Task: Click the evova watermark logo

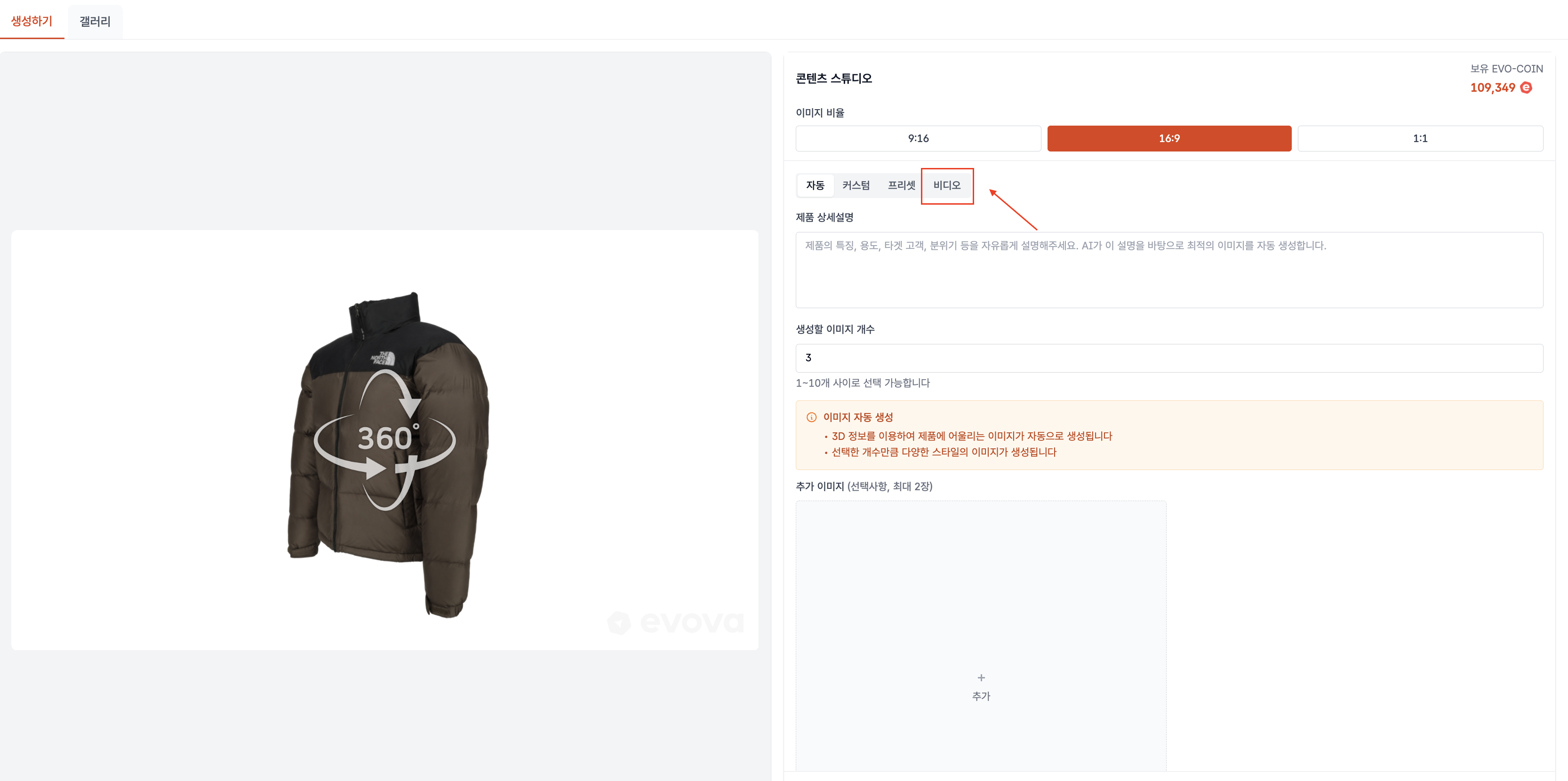Action: pyautogui.click(x=676, y=622)
